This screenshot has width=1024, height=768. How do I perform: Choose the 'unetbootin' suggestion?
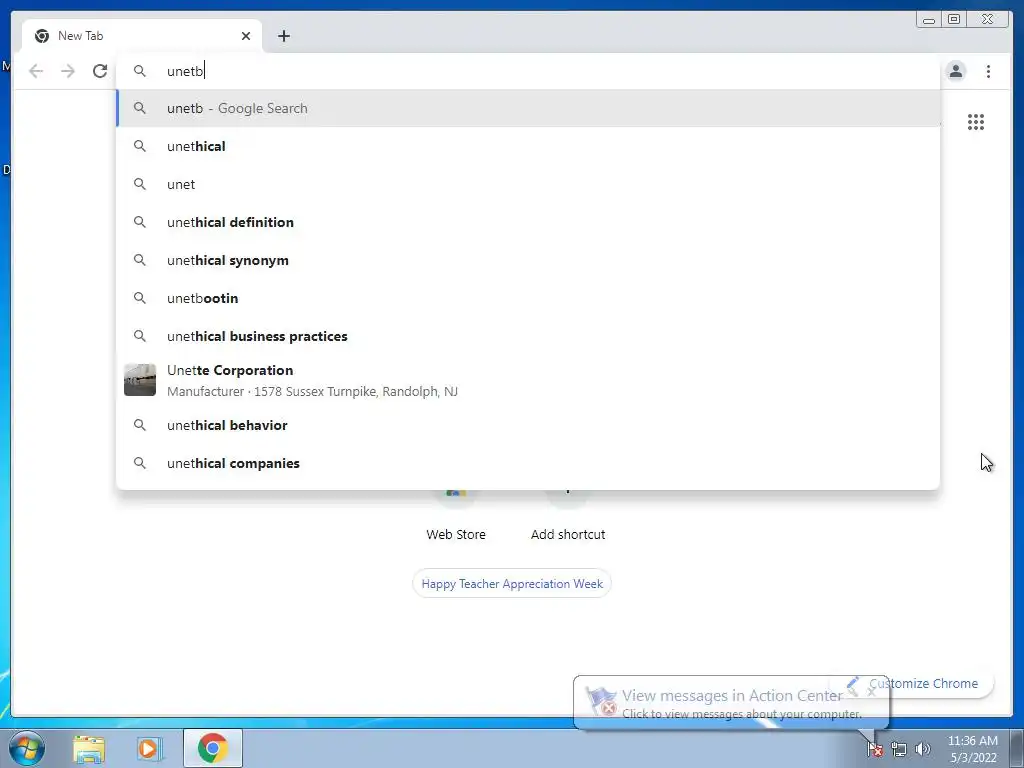click(x=528, y=298)
